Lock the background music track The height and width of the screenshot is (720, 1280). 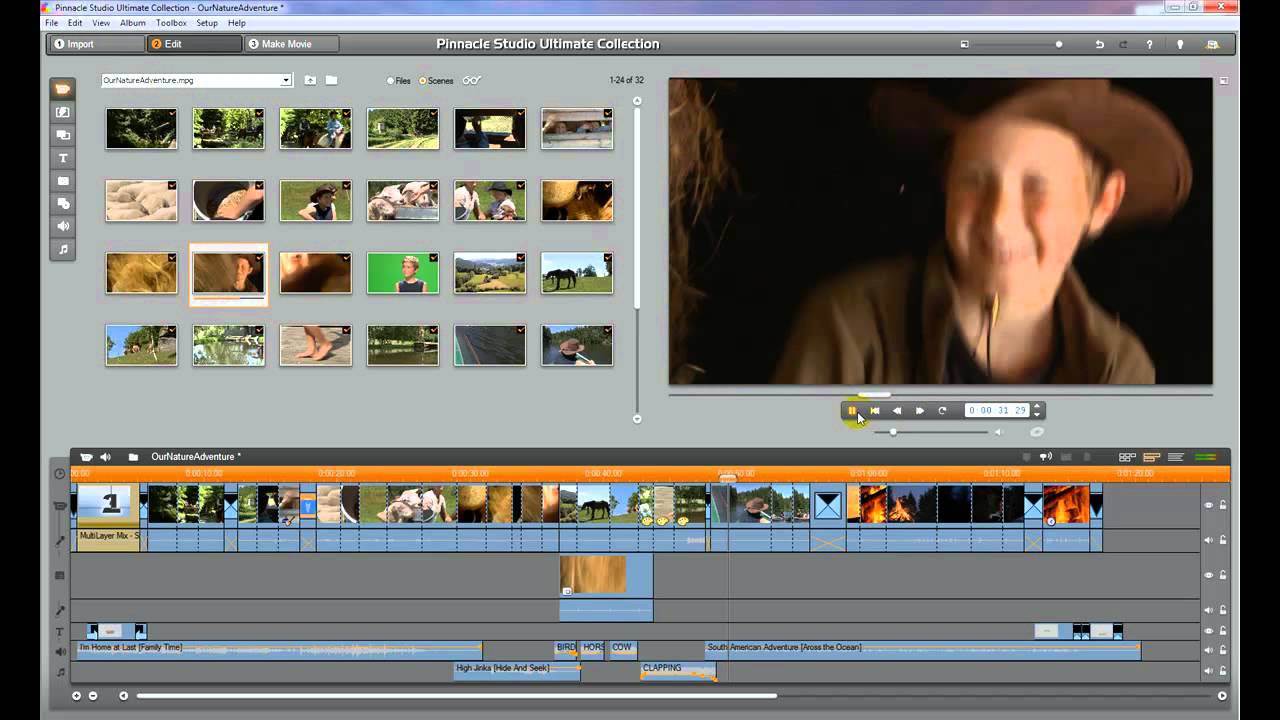pyautogui.click(x=1222, y=671)
